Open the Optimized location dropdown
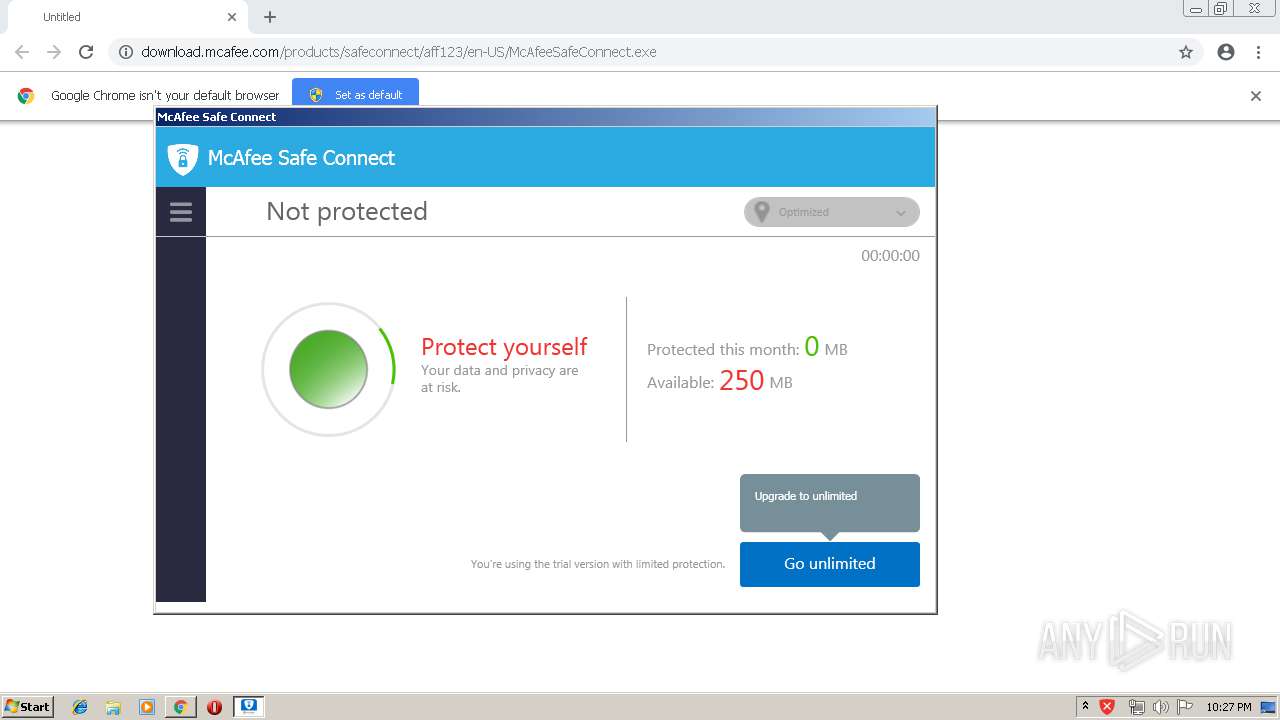Screen dimensions: 1280x720 coord(832,212)
